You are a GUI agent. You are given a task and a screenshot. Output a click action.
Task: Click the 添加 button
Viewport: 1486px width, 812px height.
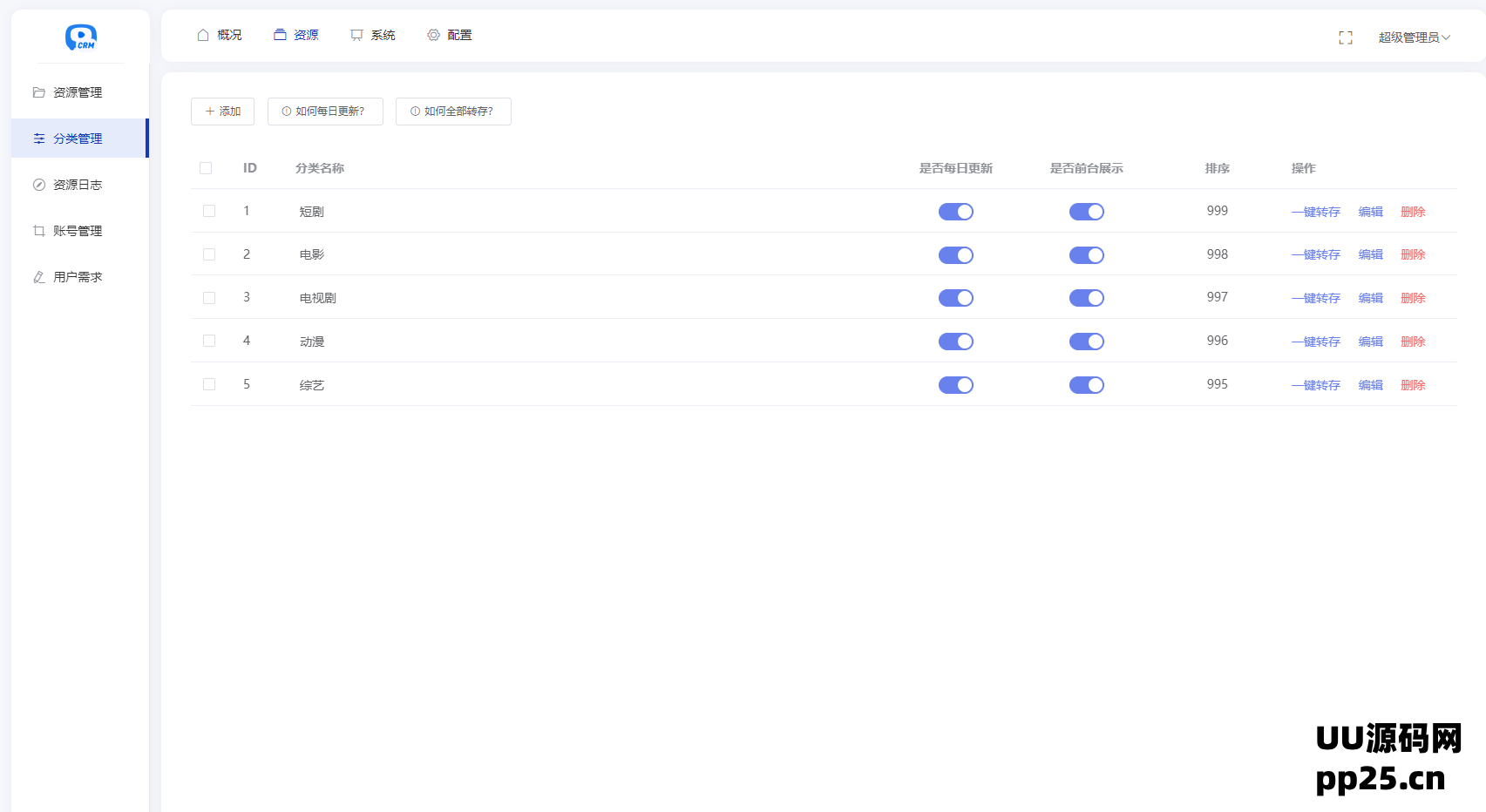222,112
